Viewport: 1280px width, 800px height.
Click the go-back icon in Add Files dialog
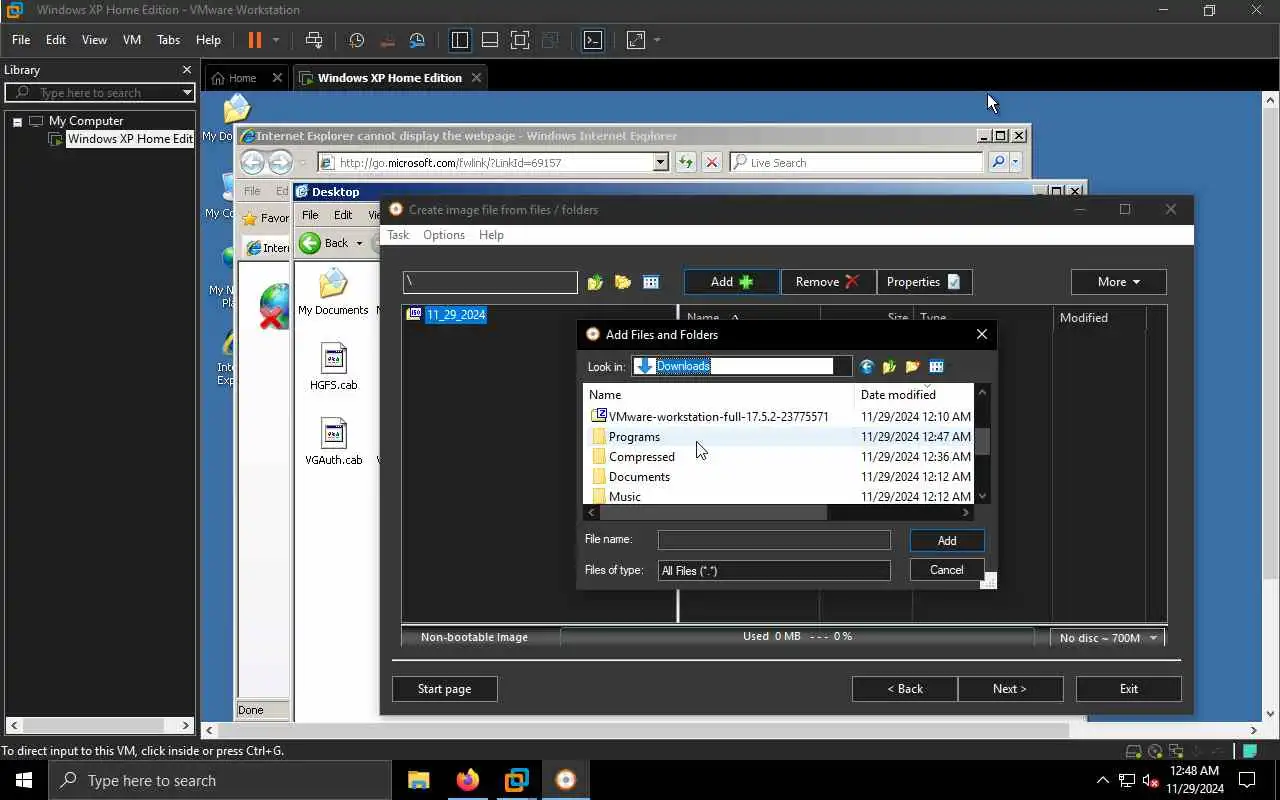pyautogui.click(x=867, y=367)
